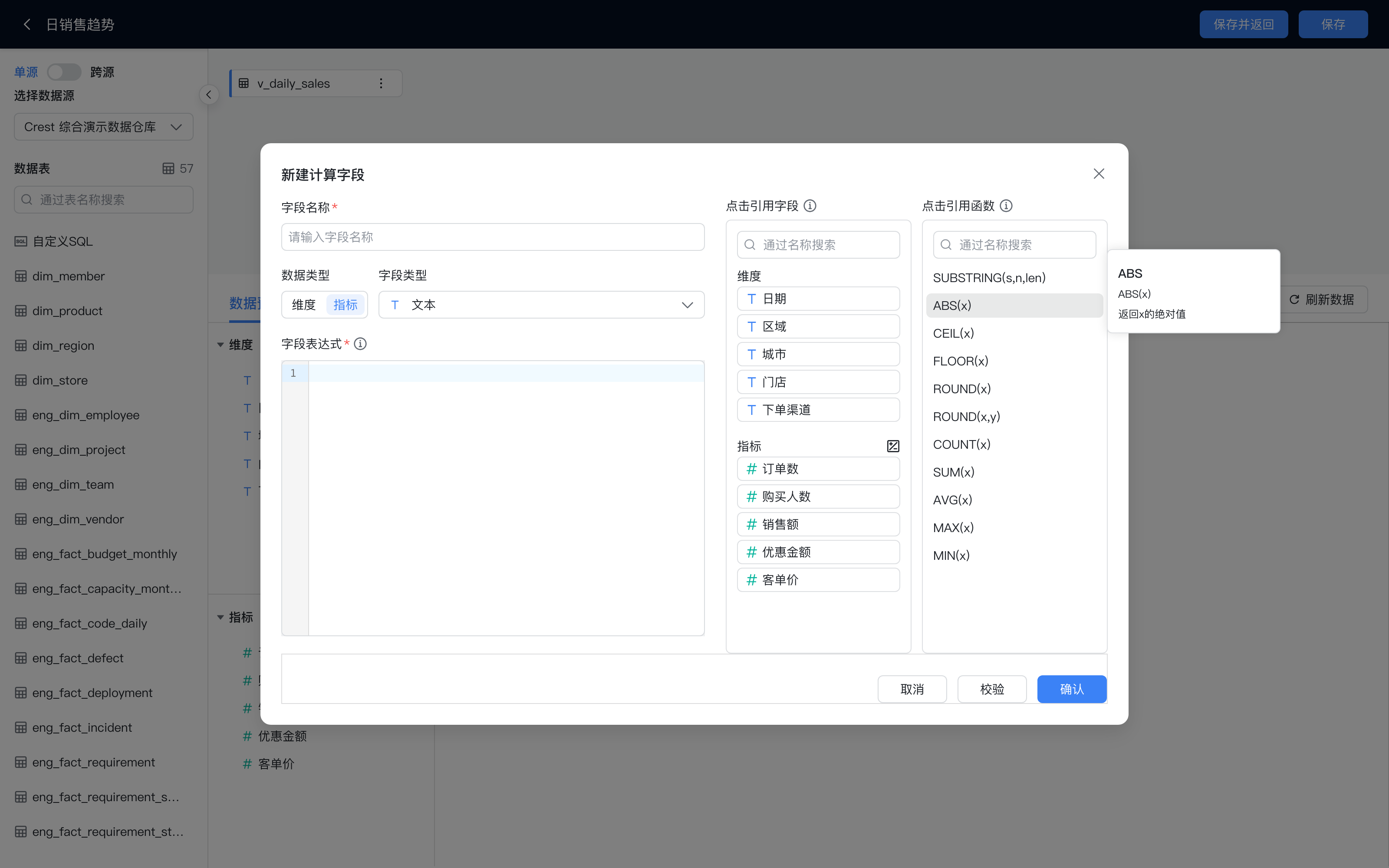Click the eng_fact_defect table icon
Screen dimensions: 1389x868
pyautogui.click(x=21, y=658)
